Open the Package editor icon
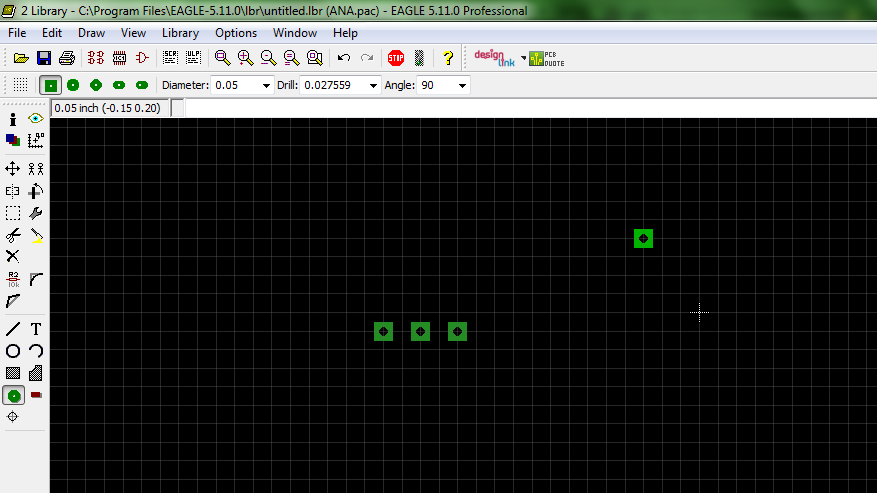This screenshot has height=493, width=877. tap(119, 58)
